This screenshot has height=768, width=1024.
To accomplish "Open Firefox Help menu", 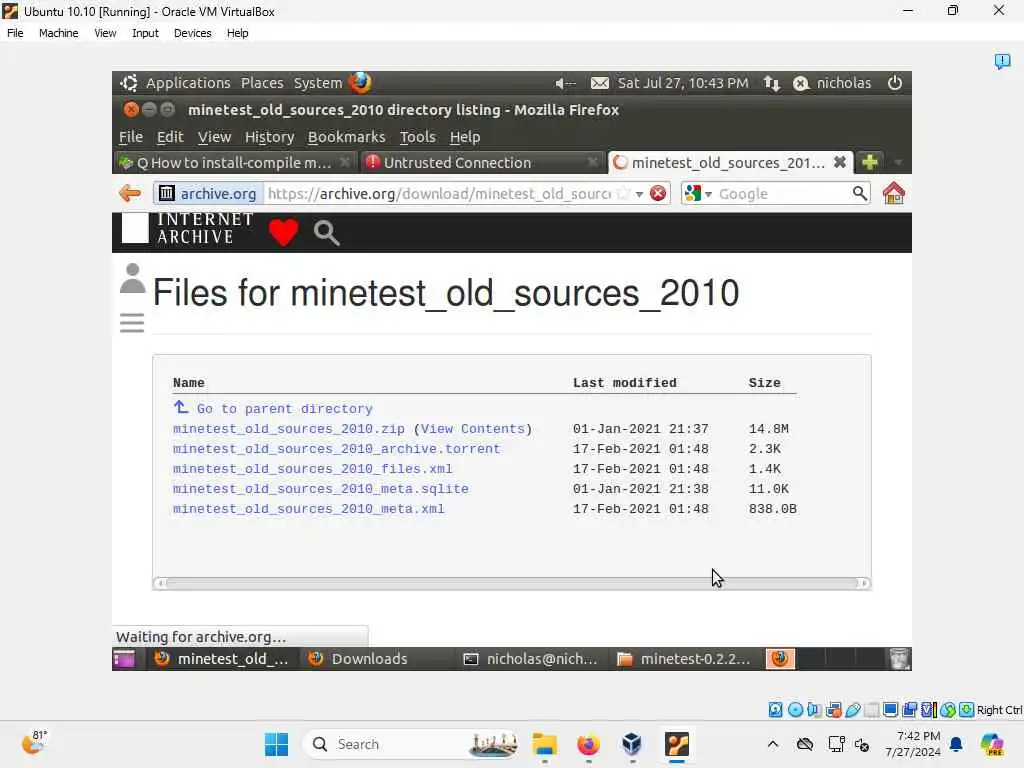I will 465,137.
